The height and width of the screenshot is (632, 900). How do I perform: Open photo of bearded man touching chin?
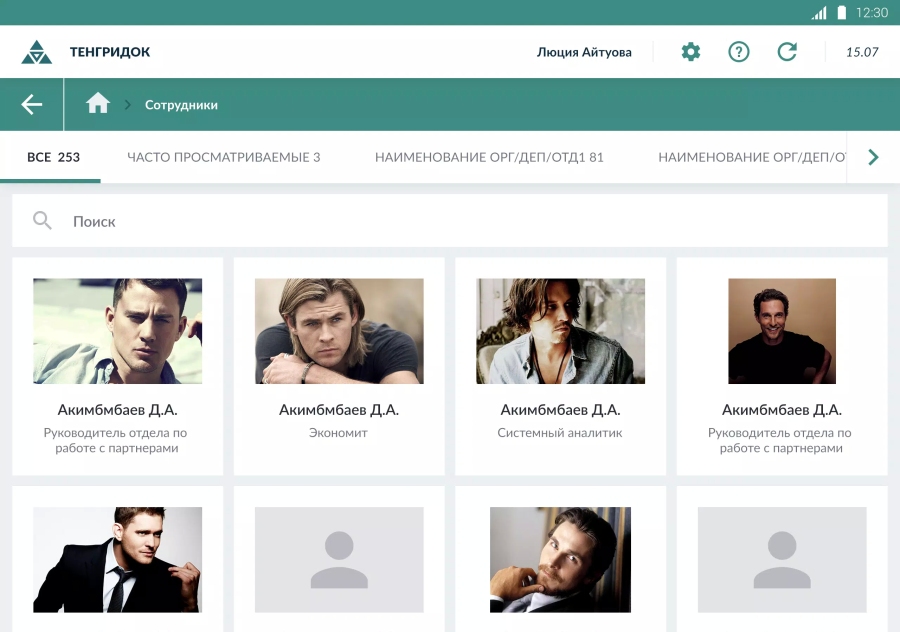560,560
